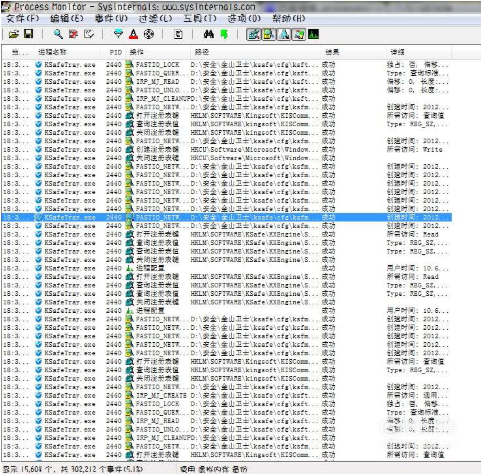Click the PID column header

[x=113, y=52]
